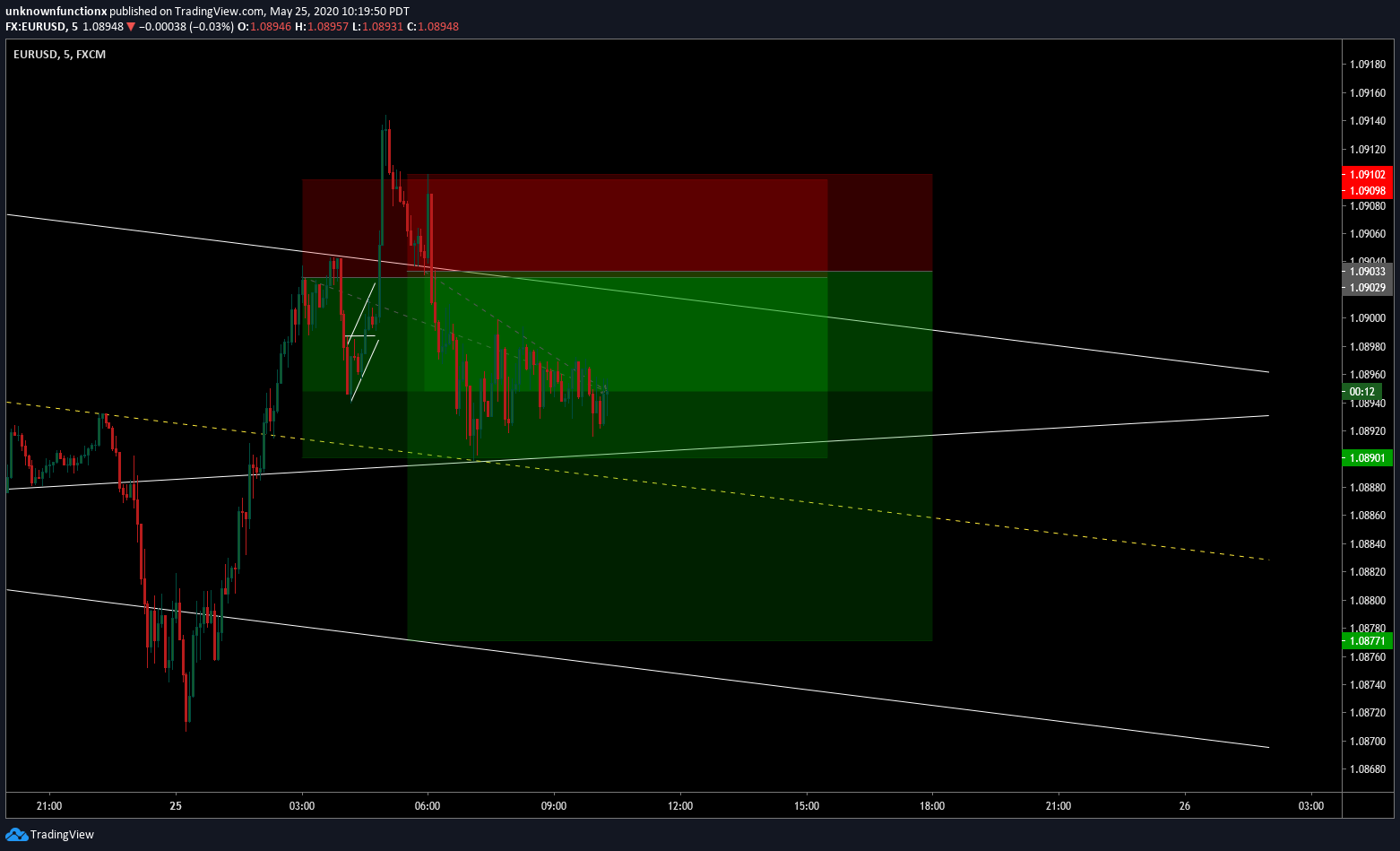
Task: Click the 1.09140 price axis tick
Action: (1368, 121)
